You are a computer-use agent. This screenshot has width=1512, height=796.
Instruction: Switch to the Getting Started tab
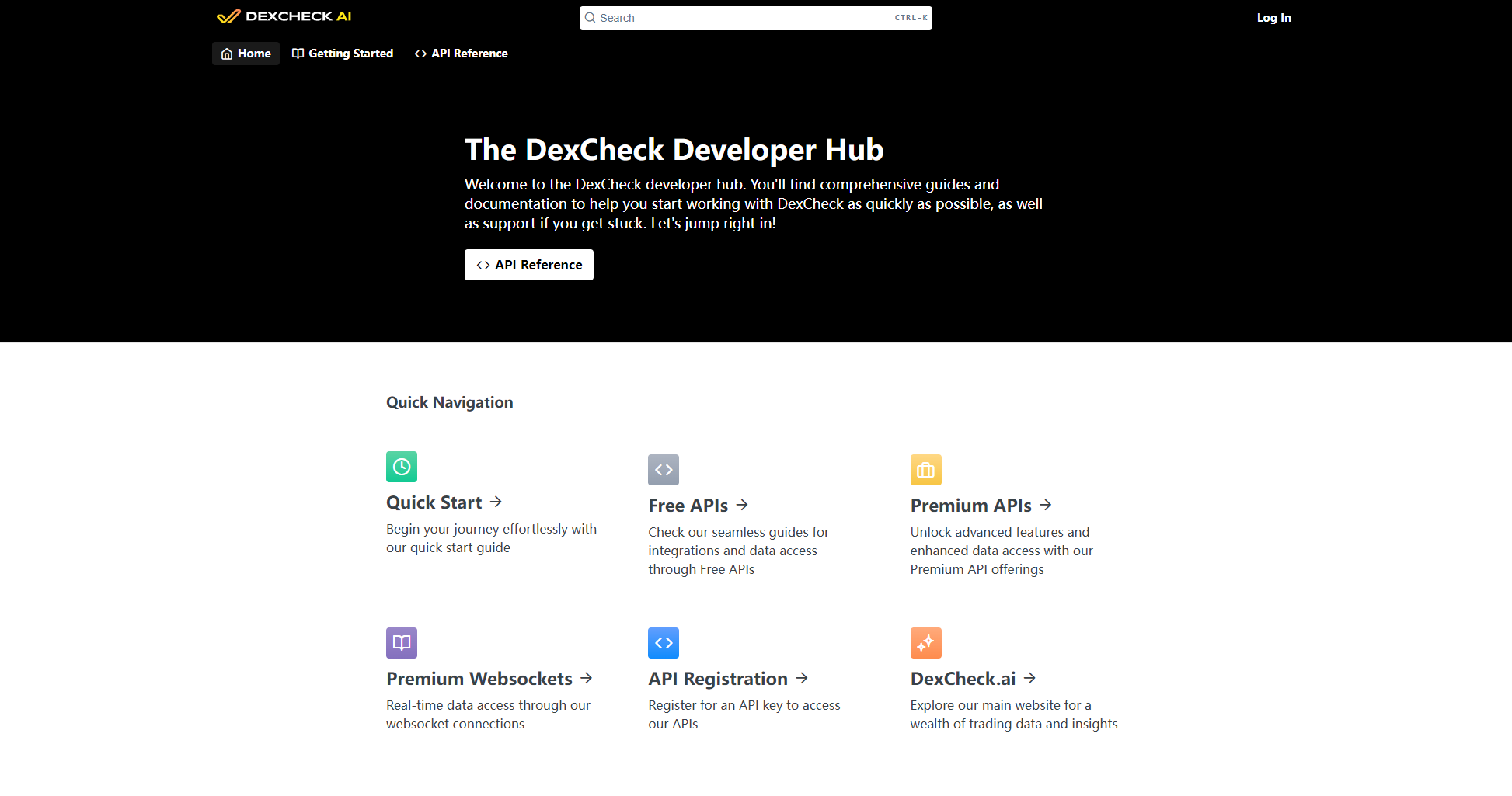[x=343, y=54]
